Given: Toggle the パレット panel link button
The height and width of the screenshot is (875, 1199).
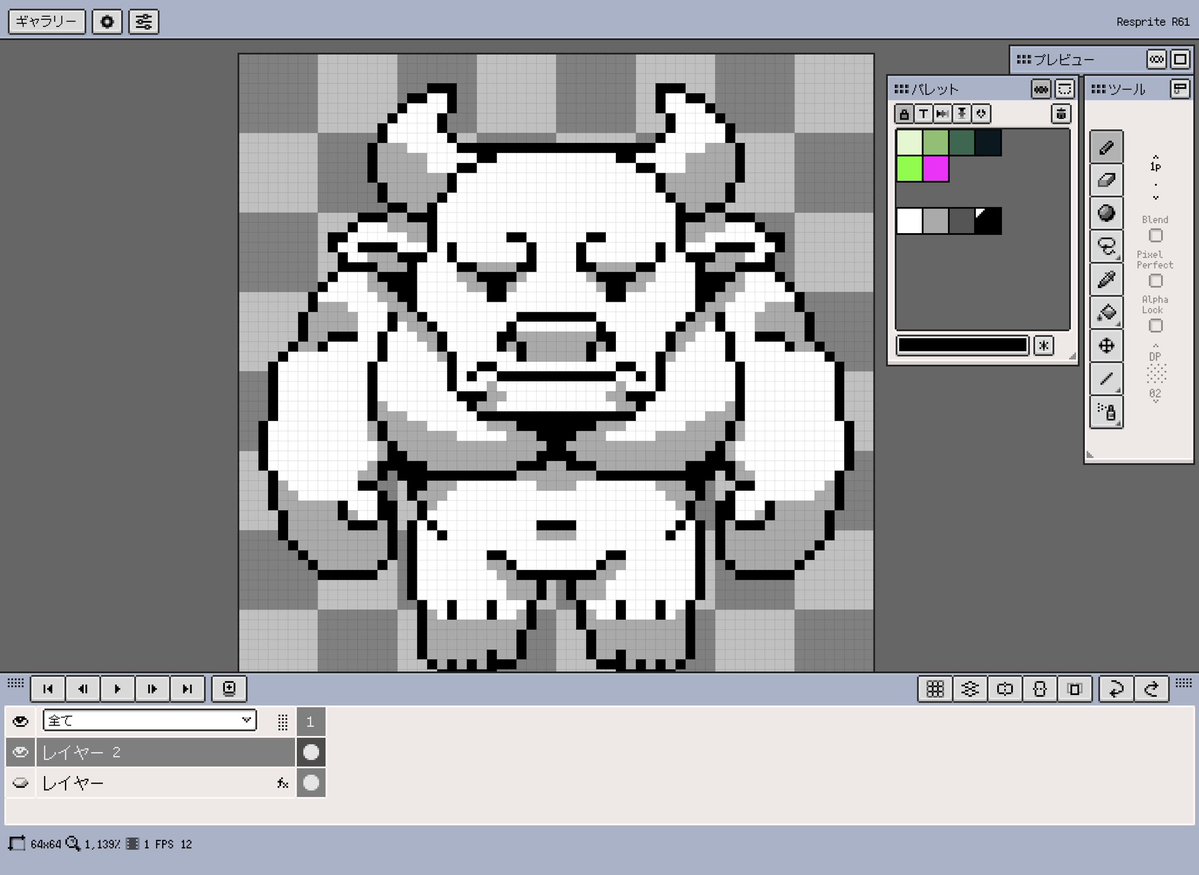Looking at the screenshot, I should [x=1041, y=89].
